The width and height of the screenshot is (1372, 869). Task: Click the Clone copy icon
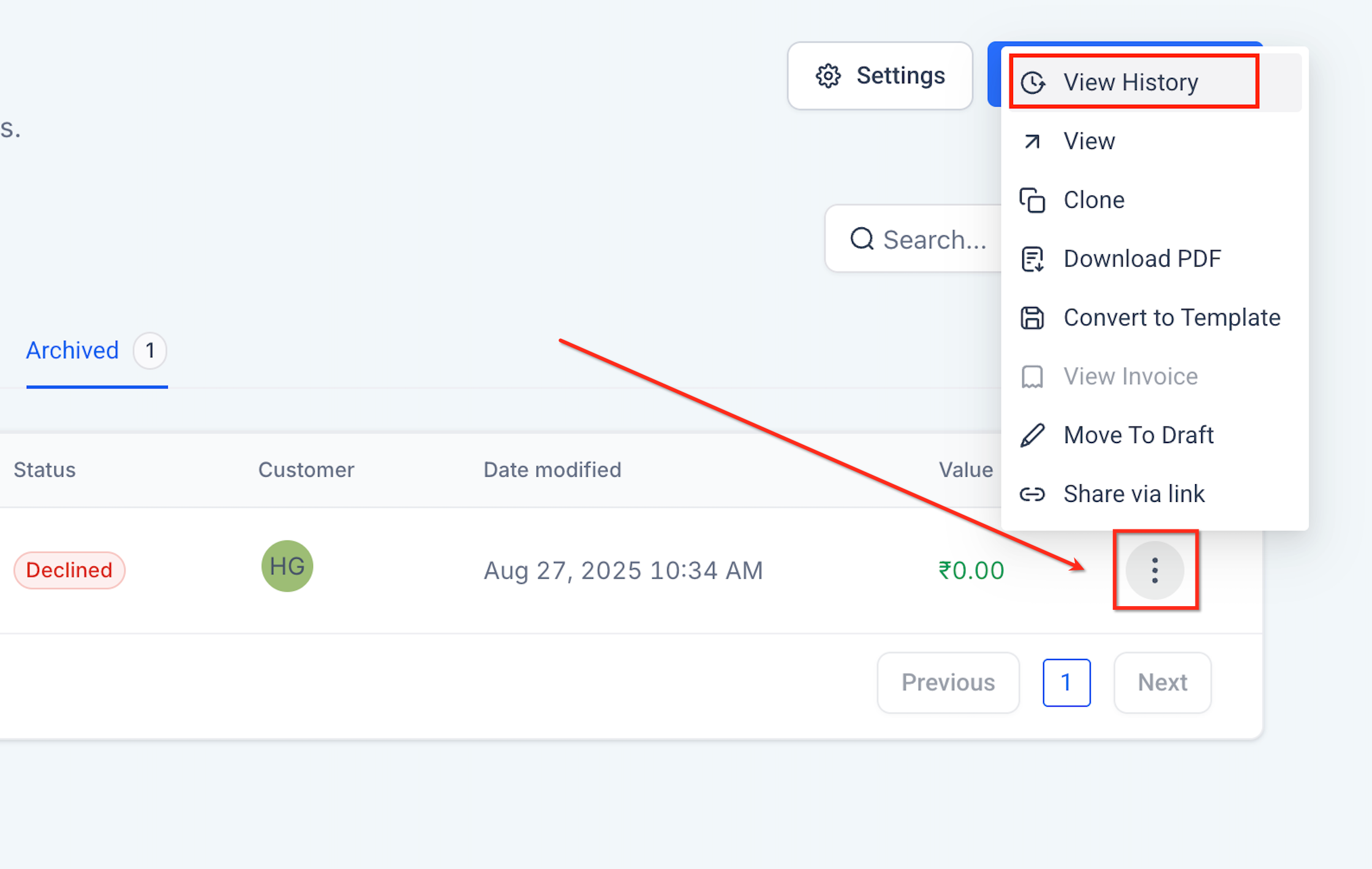[1032, 200]
